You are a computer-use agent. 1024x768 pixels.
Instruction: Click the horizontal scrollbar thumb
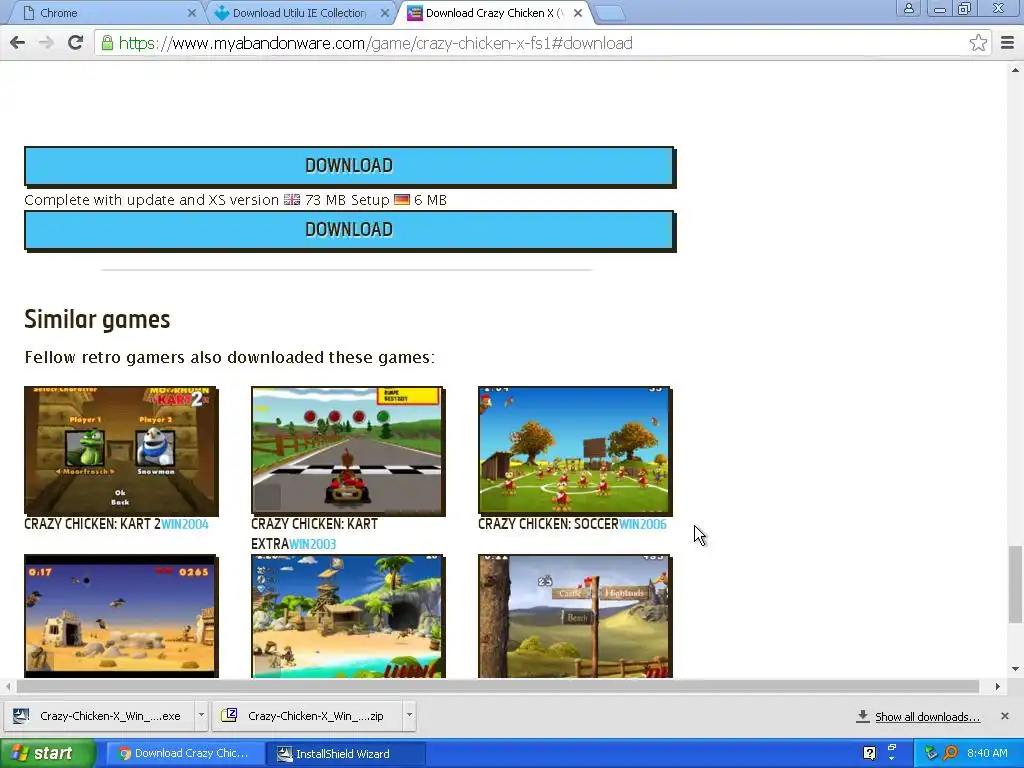point(498,686)
